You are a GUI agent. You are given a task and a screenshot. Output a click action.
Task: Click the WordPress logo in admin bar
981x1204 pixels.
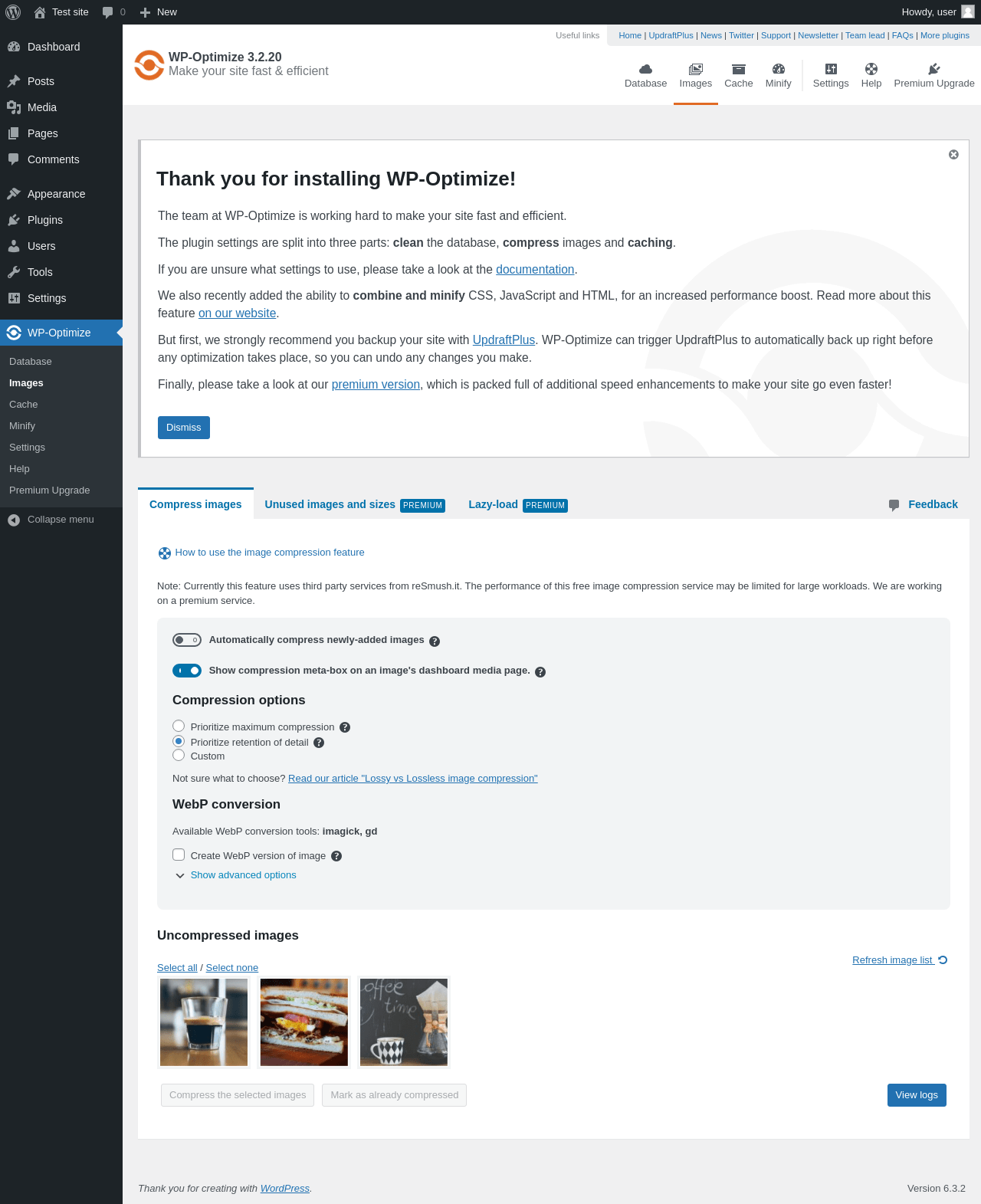click(x=13, y=12)
